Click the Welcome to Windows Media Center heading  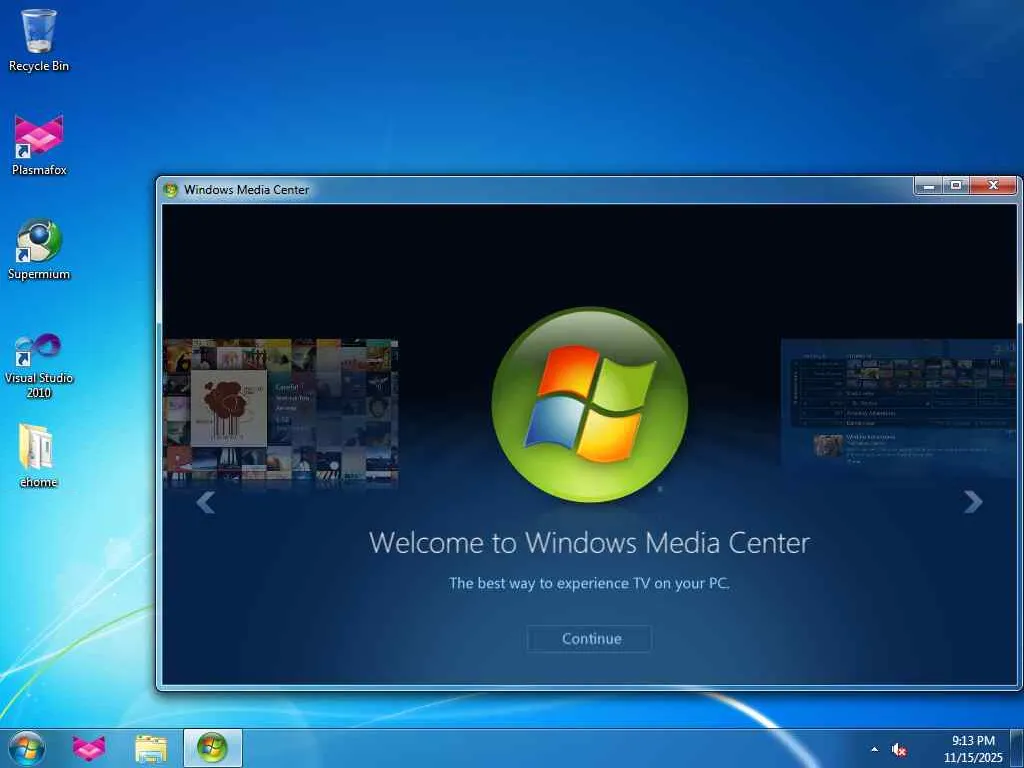point(589,543)
